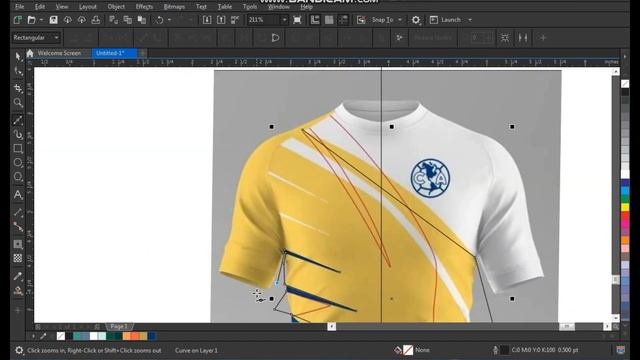This screenshot has width=640, height=360.
Task: Expand the Snap To dropdown
Action: [400, 20]
